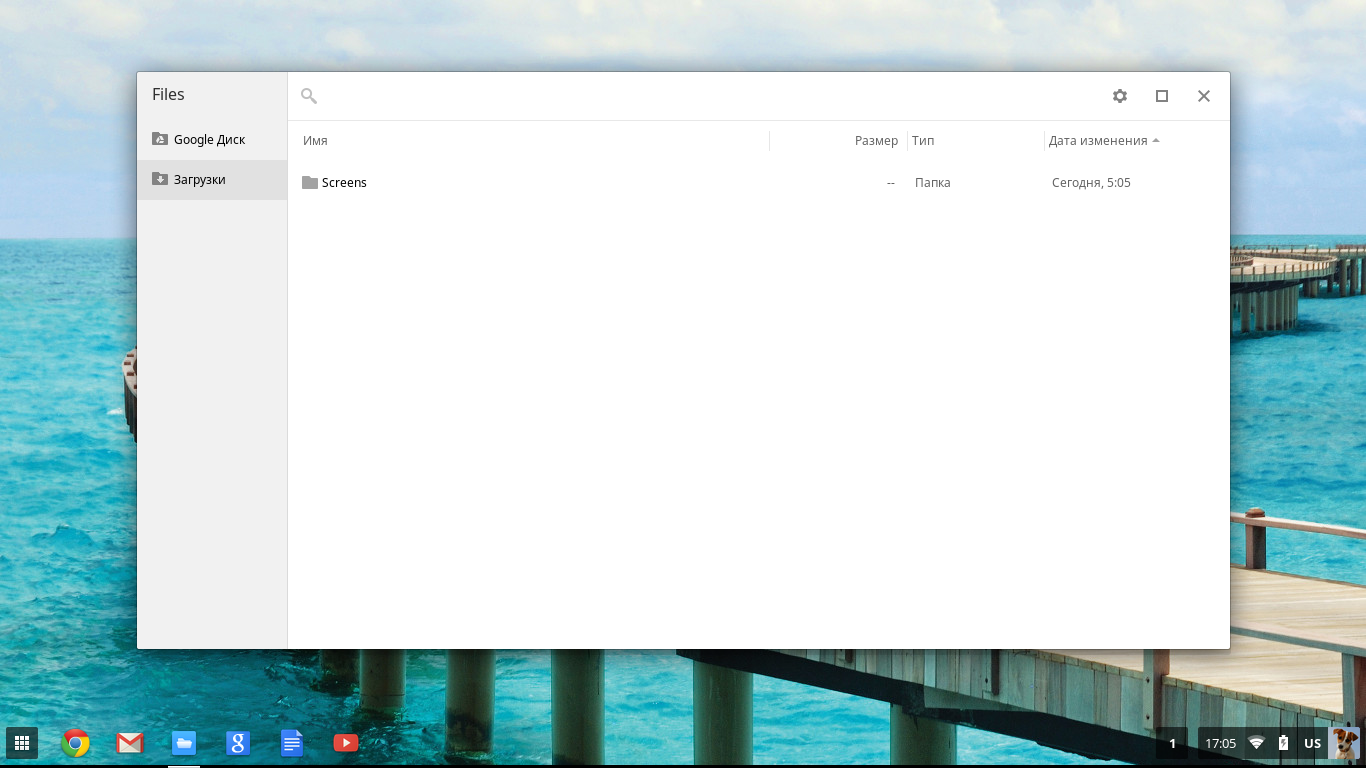Close the Files window
Viewport: 1366px width, 768px height.
(1204, 96)
